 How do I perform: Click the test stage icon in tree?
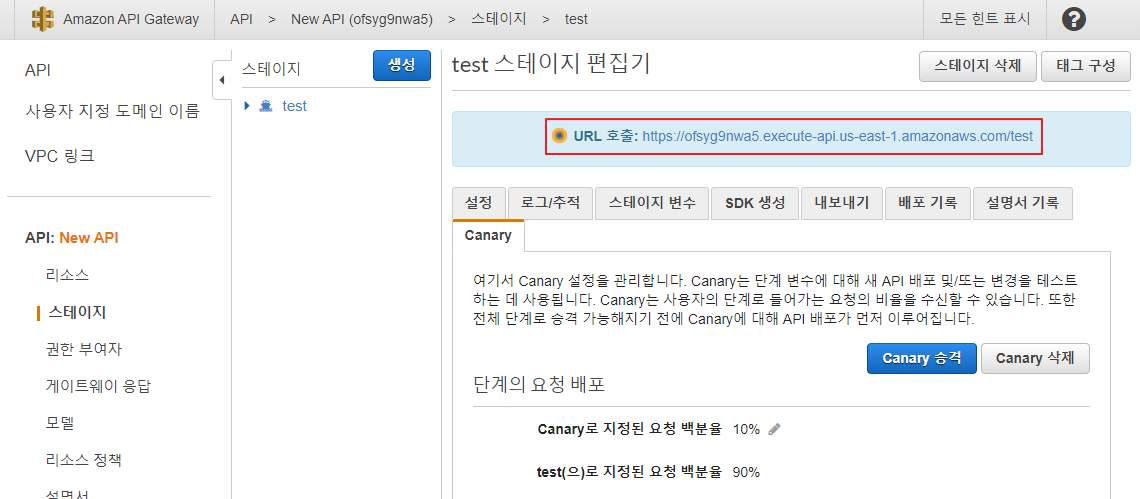point(266,106)
